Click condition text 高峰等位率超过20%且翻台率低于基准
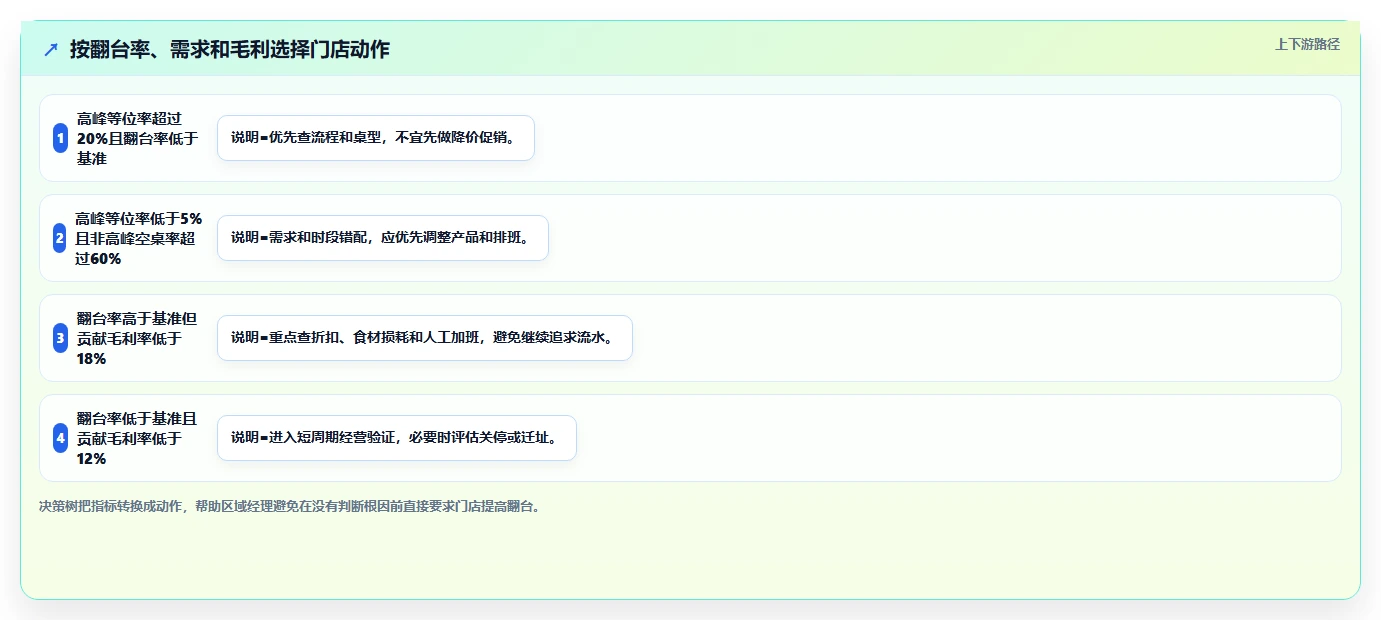The height and width of the screenshot is (620, 1381). tap(138, 138)
